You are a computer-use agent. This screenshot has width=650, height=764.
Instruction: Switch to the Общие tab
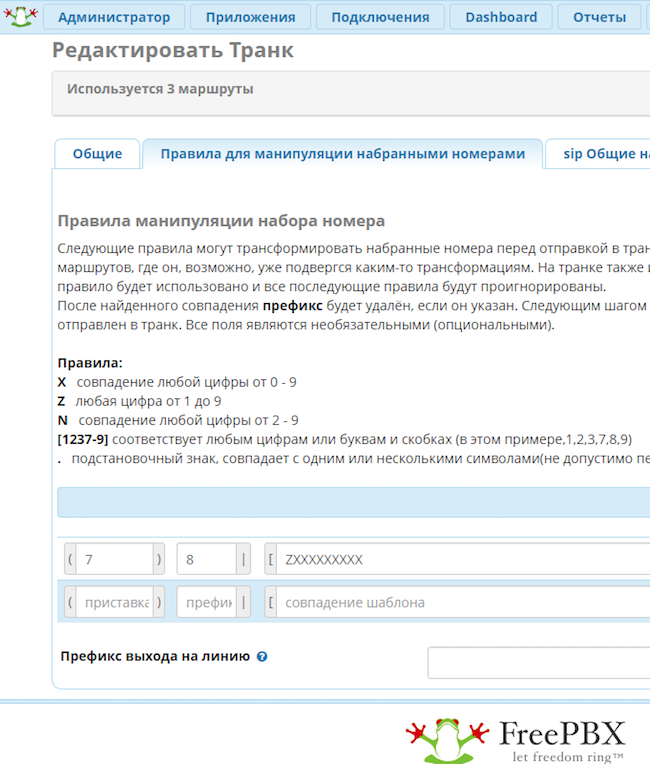(97, 154)
